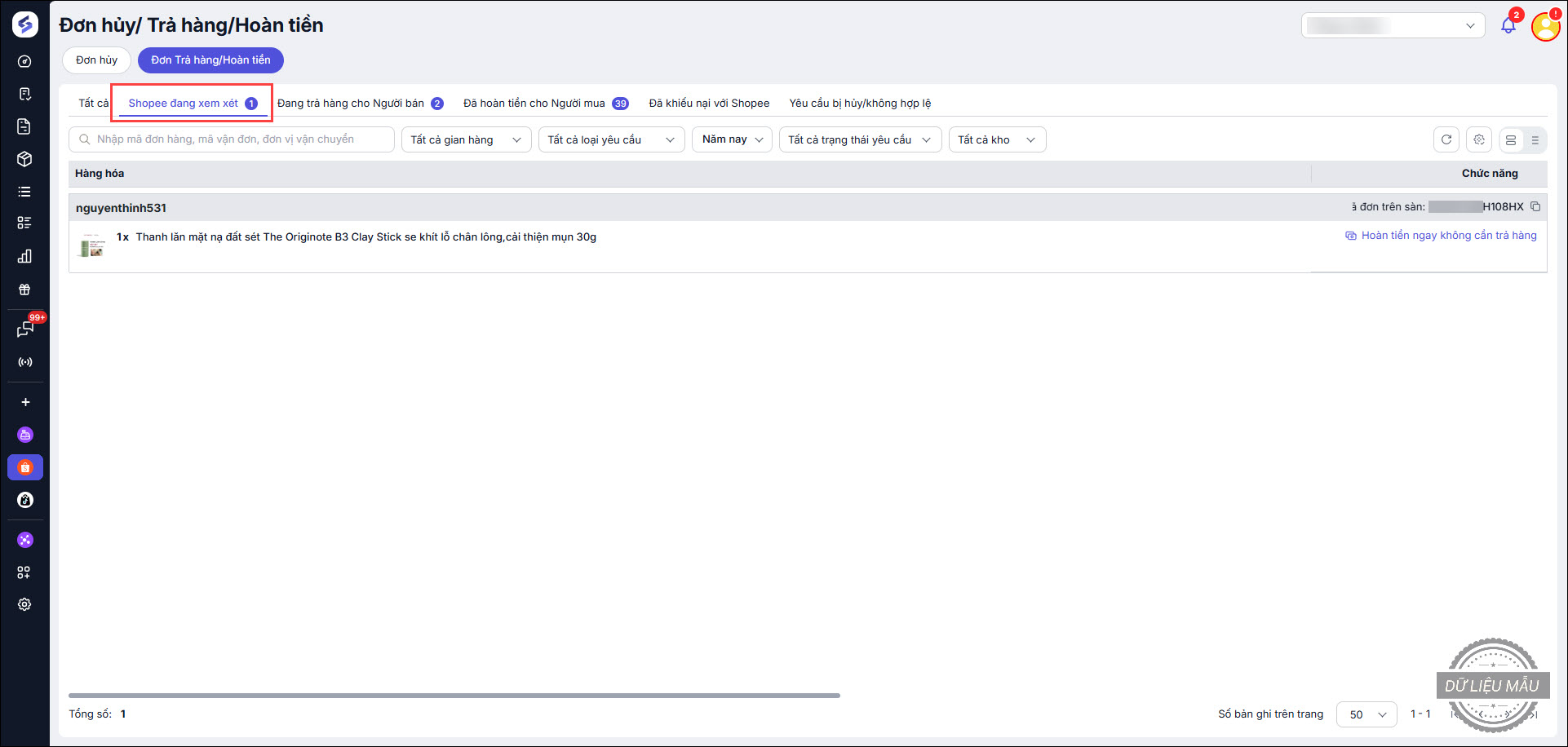Click buyer name "nguyenthinh531"

click(121, 208)
